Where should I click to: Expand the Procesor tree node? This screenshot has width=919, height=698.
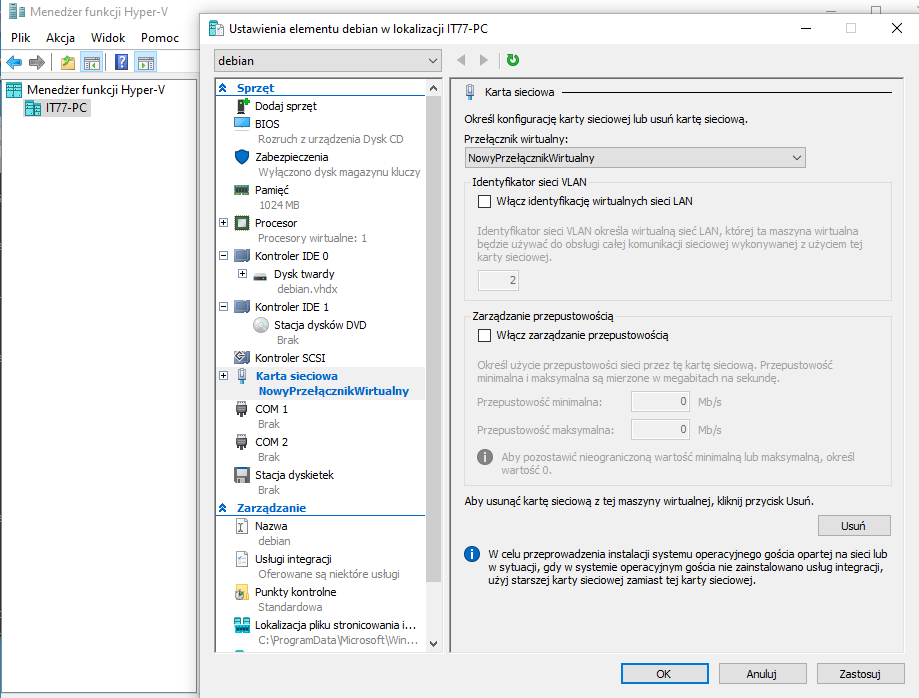tap(223, 223)
